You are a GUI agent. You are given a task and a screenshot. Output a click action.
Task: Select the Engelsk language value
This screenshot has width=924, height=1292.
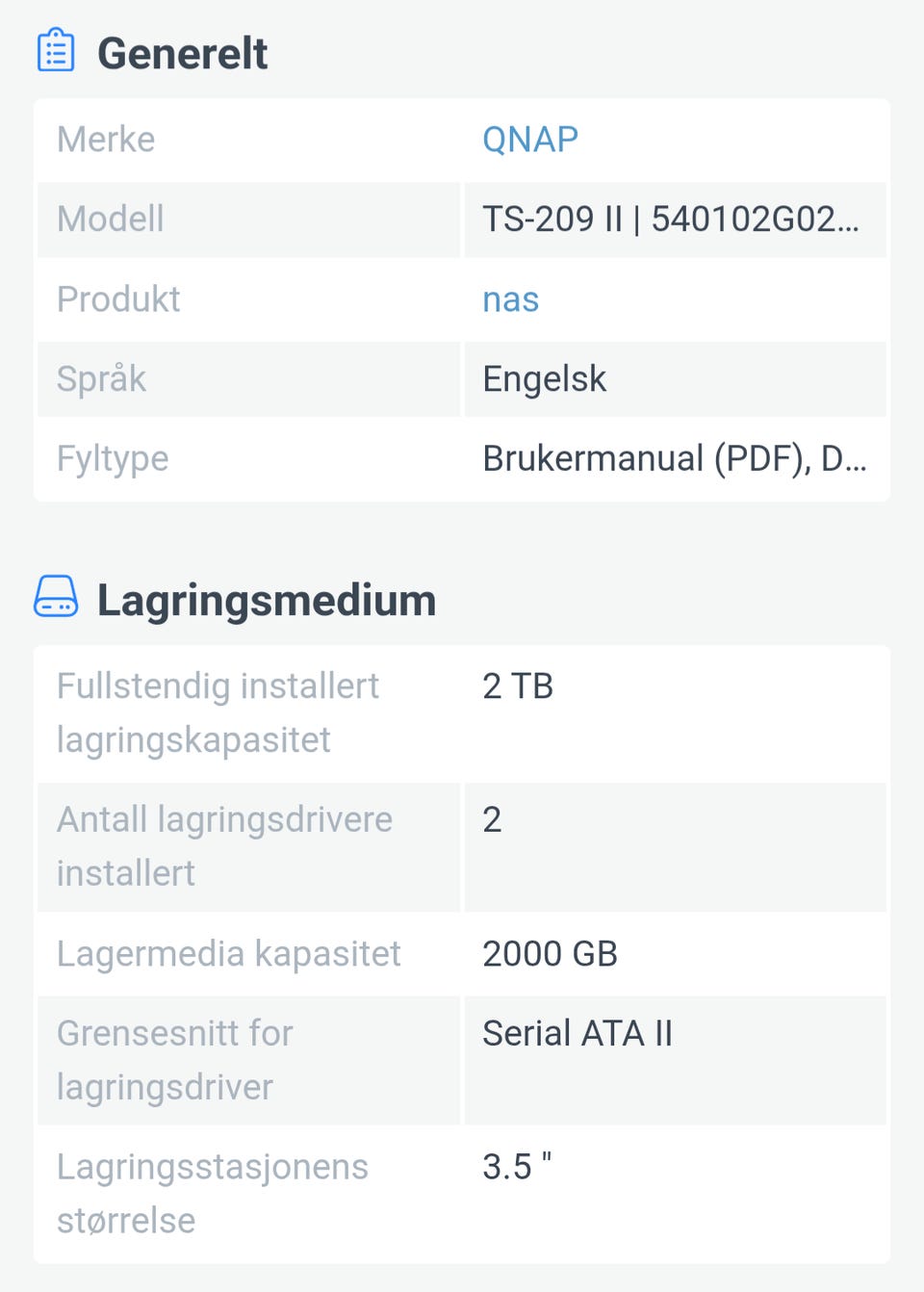click(x=544, y=379)
